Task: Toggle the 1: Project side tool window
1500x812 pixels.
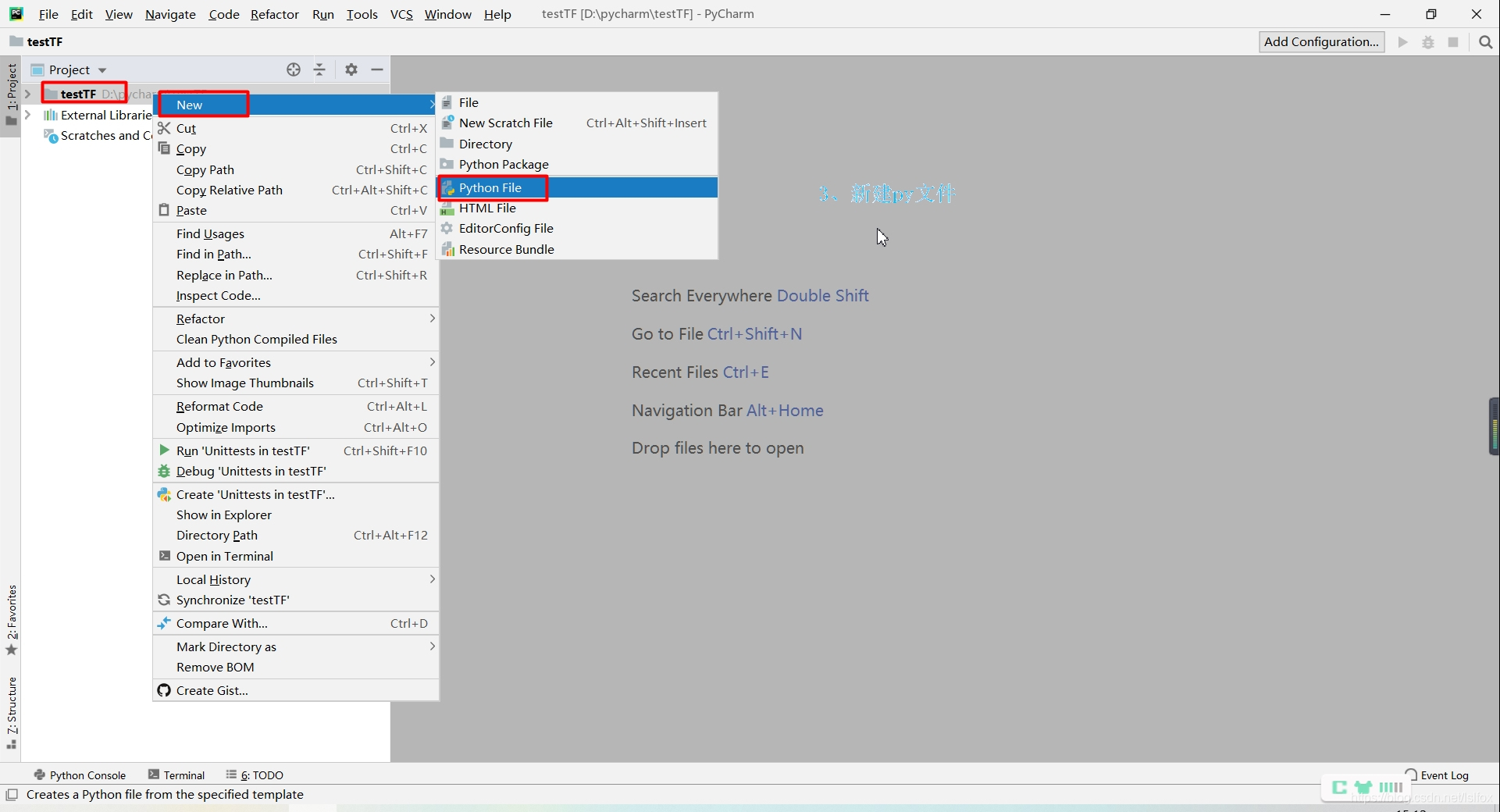Action: point(11,94)
